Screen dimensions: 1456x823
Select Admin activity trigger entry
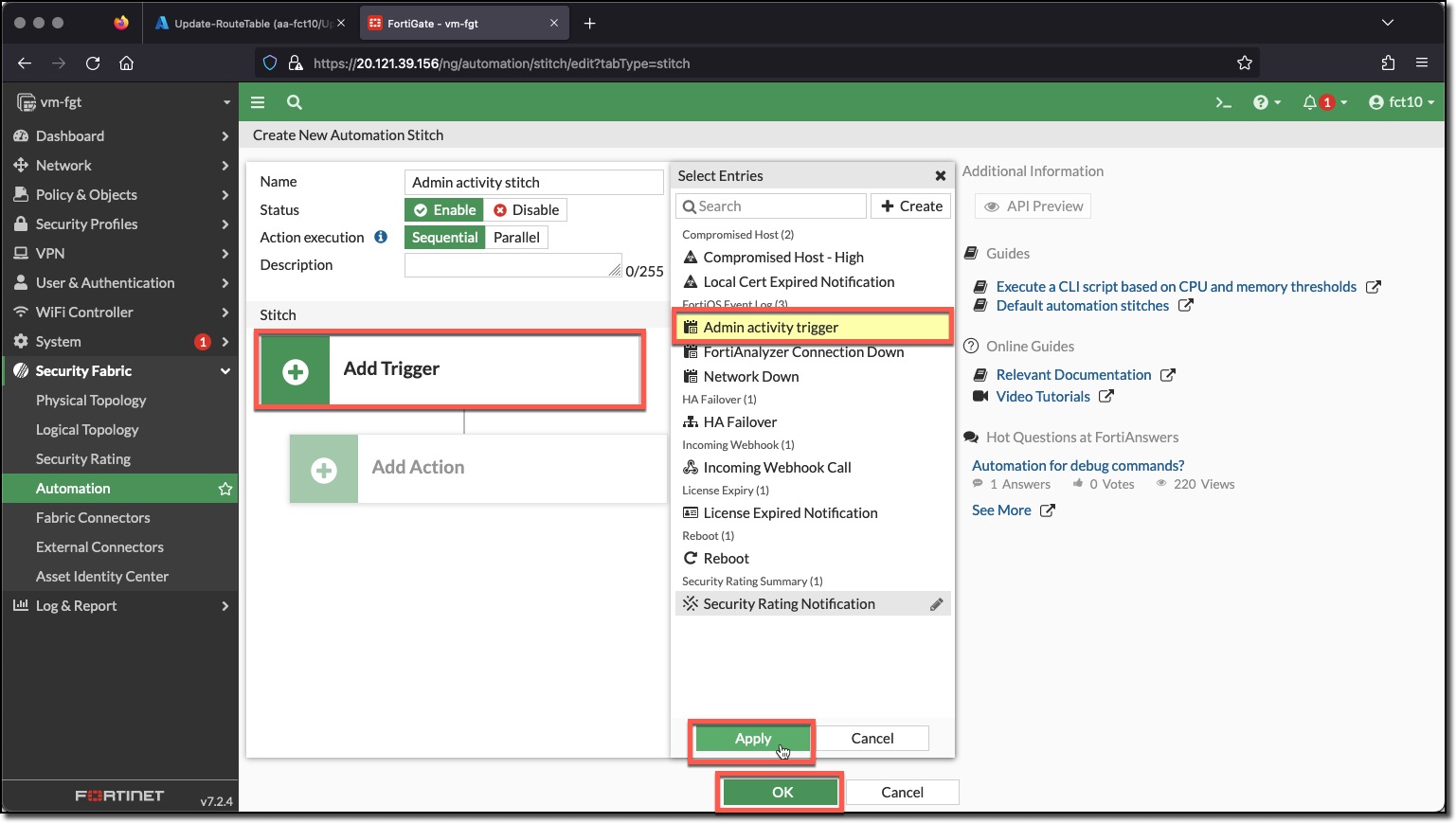[x=813, y=328]
